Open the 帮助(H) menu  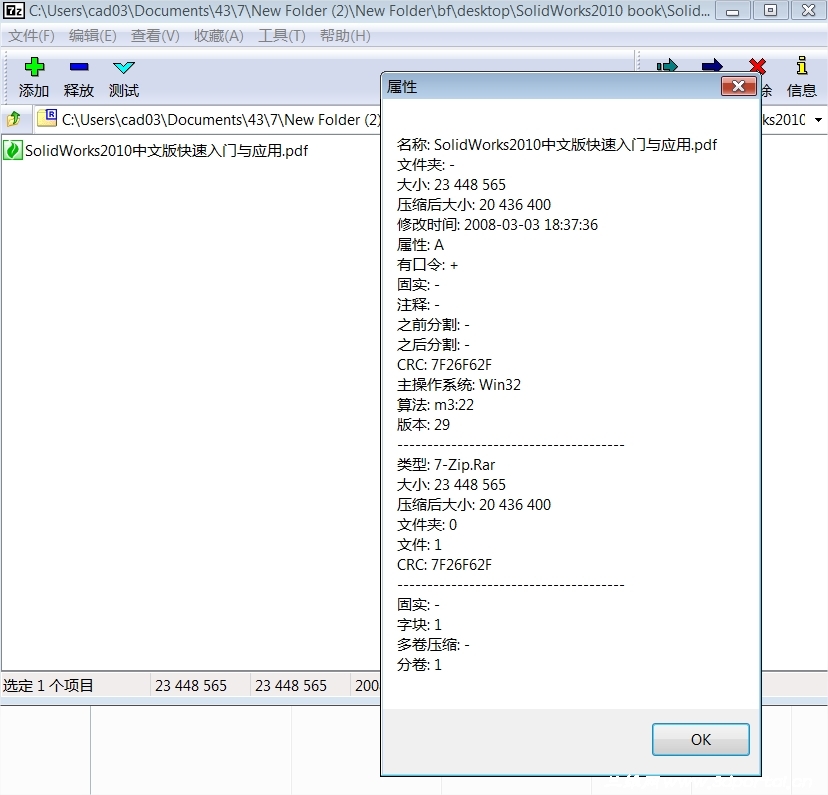pos(345,36)
